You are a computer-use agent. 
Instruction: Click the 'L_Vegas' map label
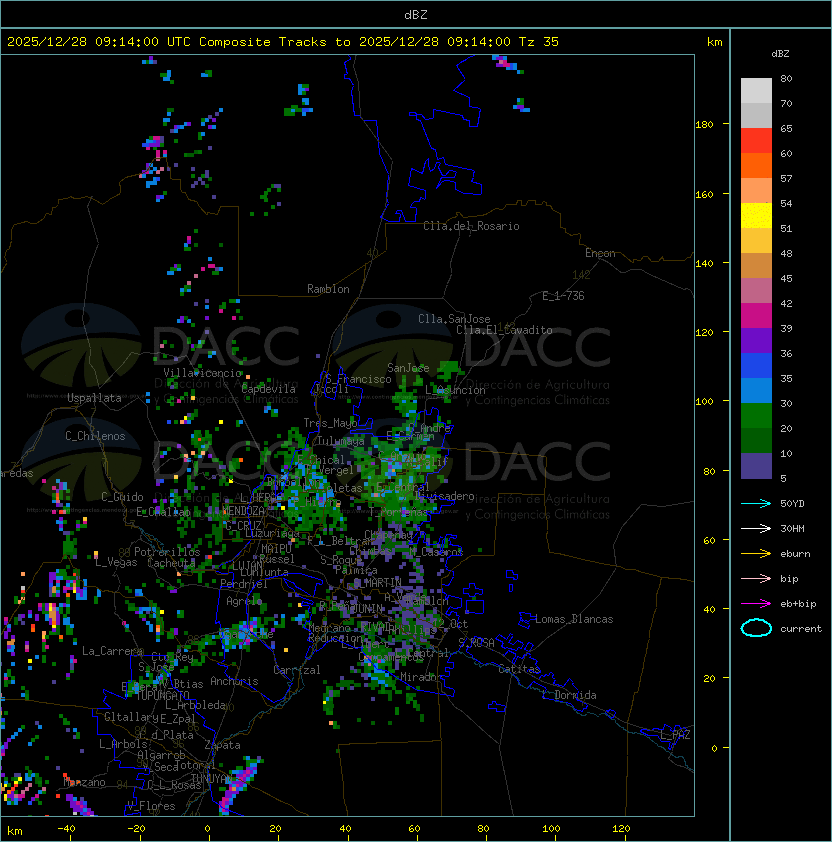tap(116, 562)
